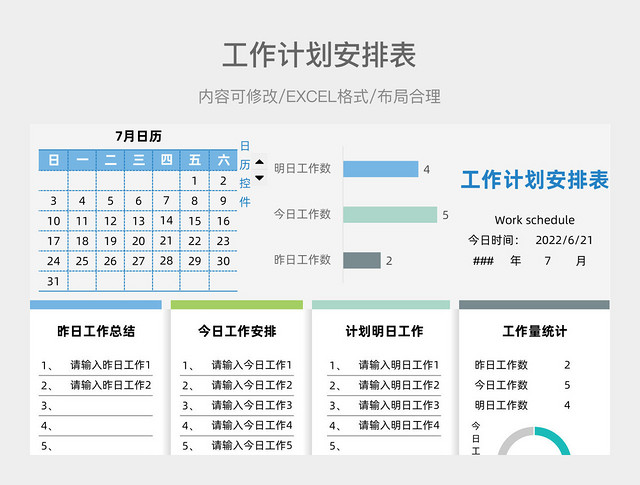Select day 14 in the calendar
This screenshot has height=485, width=640.
pos(166,220)
